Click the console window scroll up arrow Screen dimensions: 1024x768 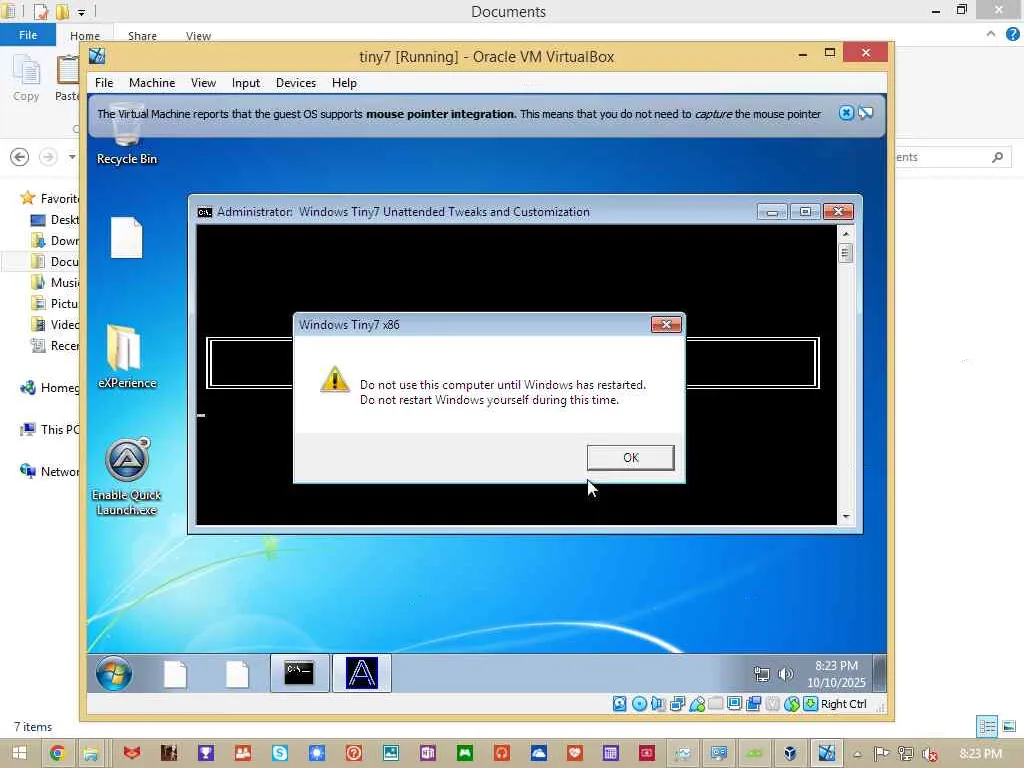point(846,233)
